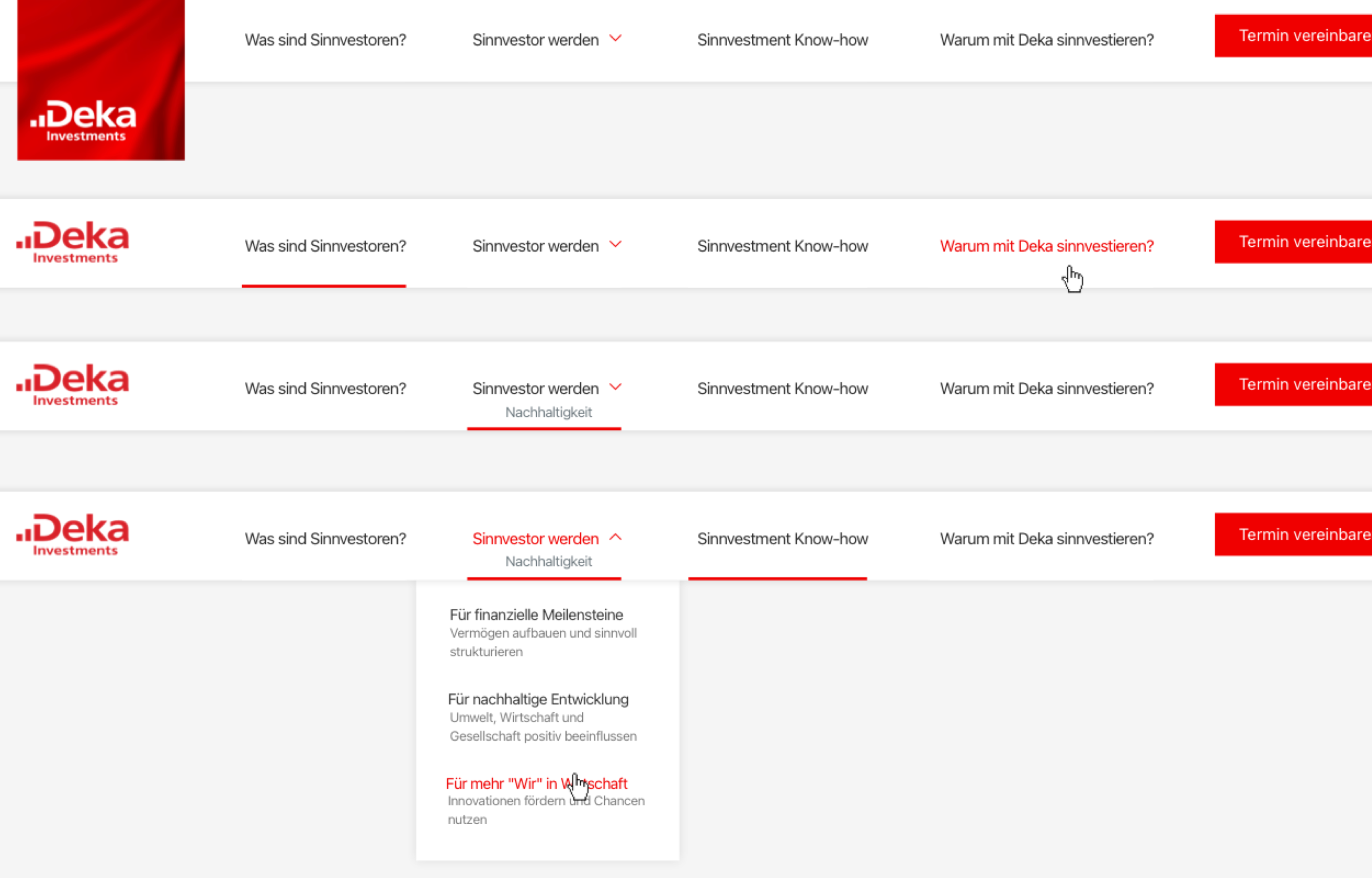Select the red Für mehr "Wir" in Wirtschaft entry
The width and height of the screenshot is (1372, 878).
coord(536,784)
